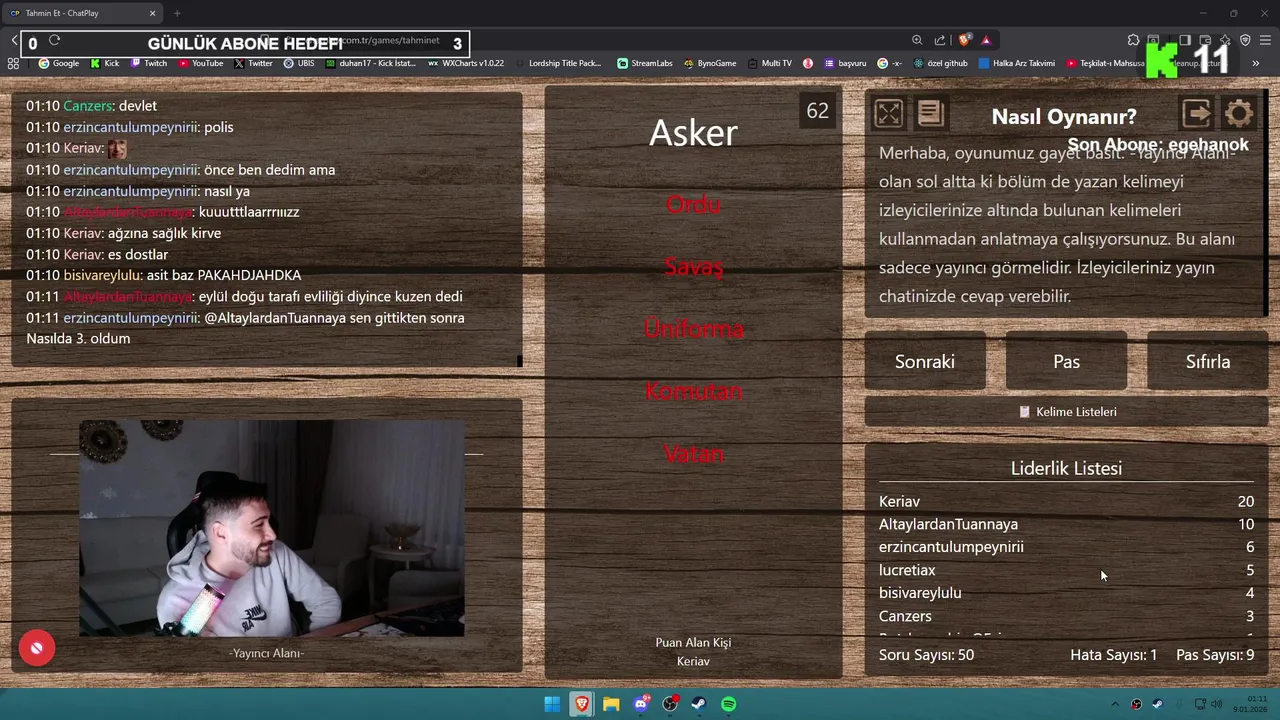Click the red round icon at bottom left
The image size is (1280, 720).
[36, 648]
